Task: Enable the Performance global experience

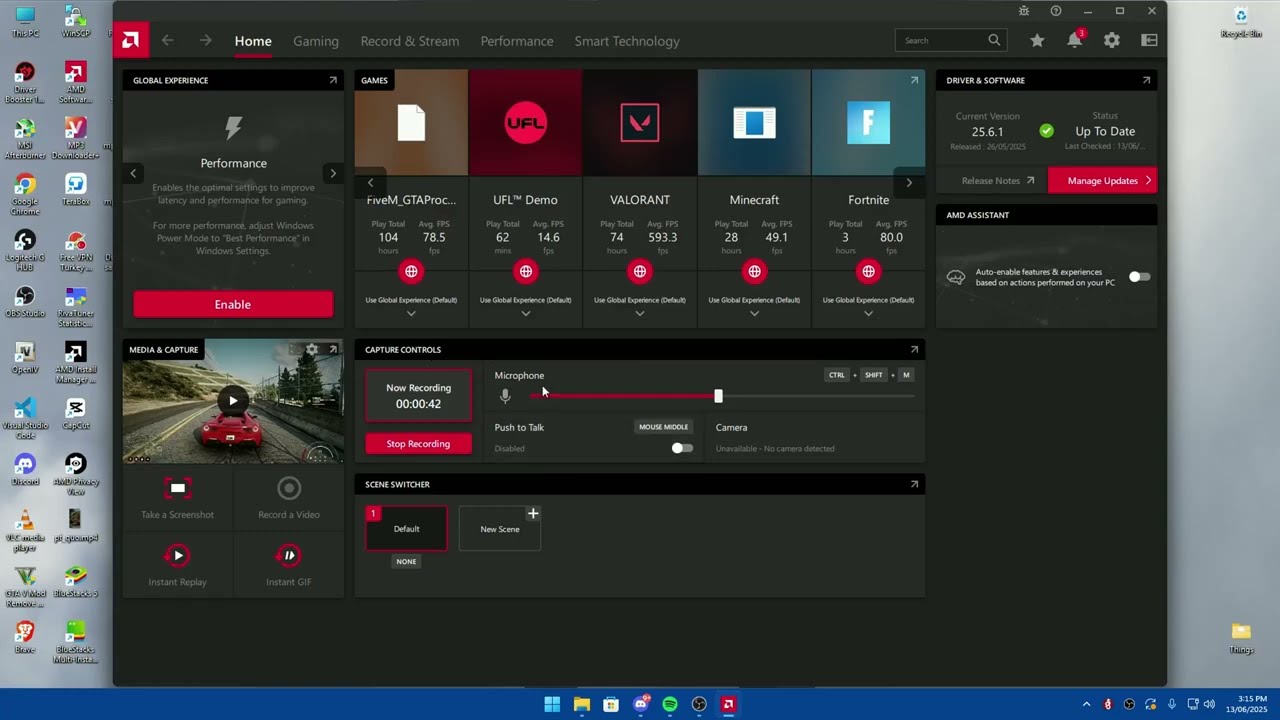Action: [233, 304]
